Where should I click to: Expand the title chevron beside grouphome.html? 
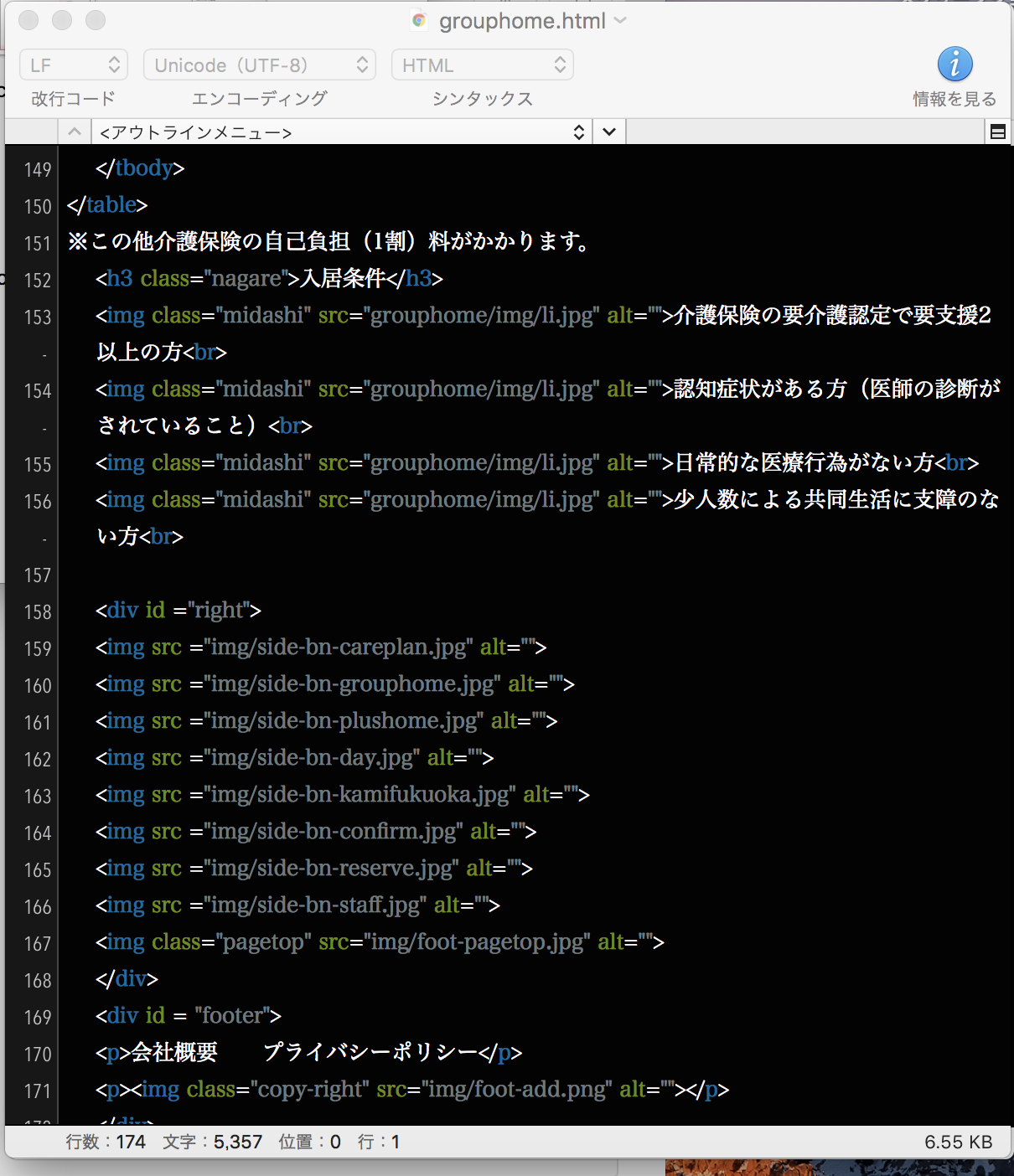tap(621, 20)
